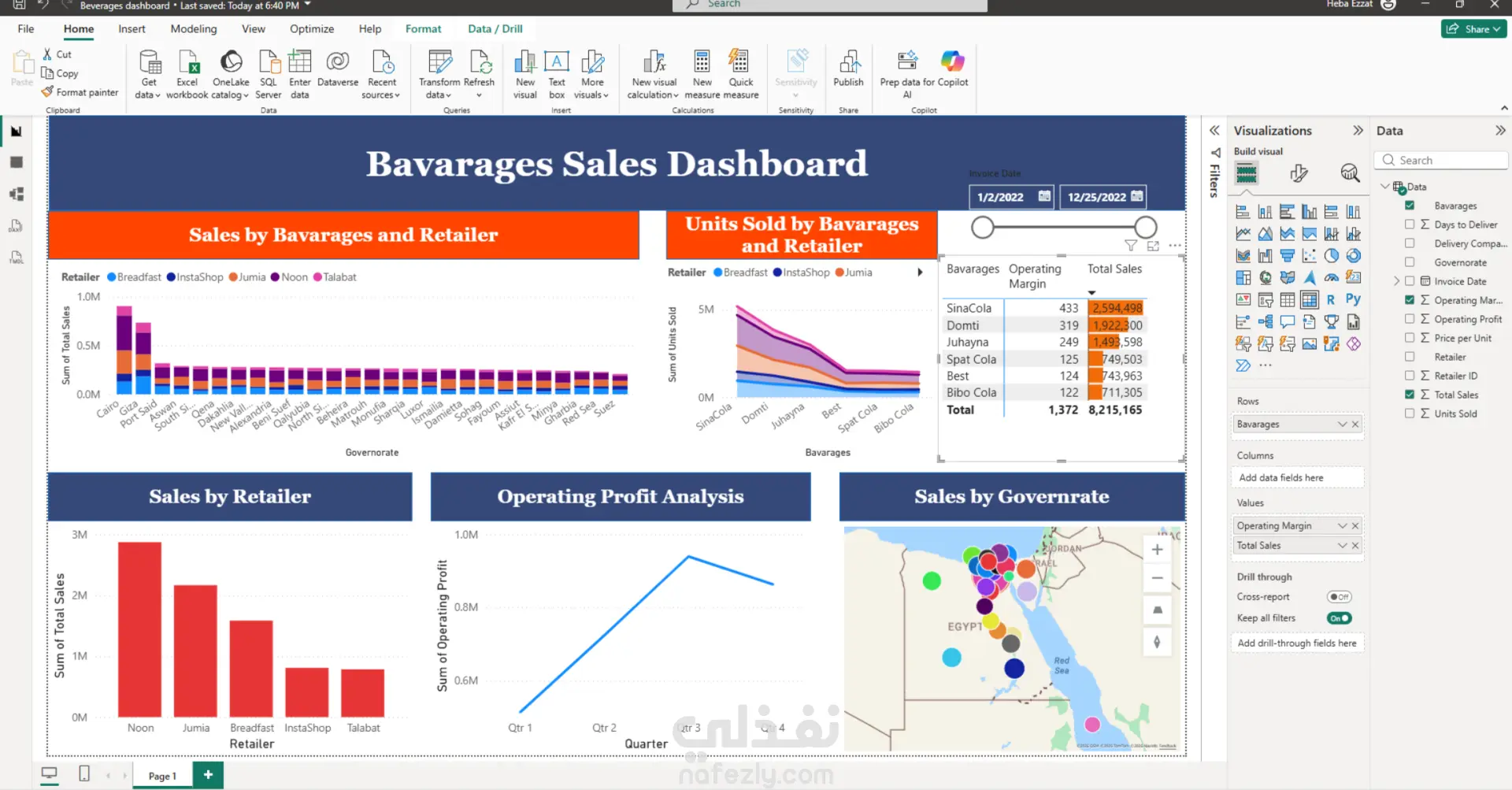Check the Price per Unit field
Screen dimensions: 1512x790
pyautogui.click(x=1410, y=338)
